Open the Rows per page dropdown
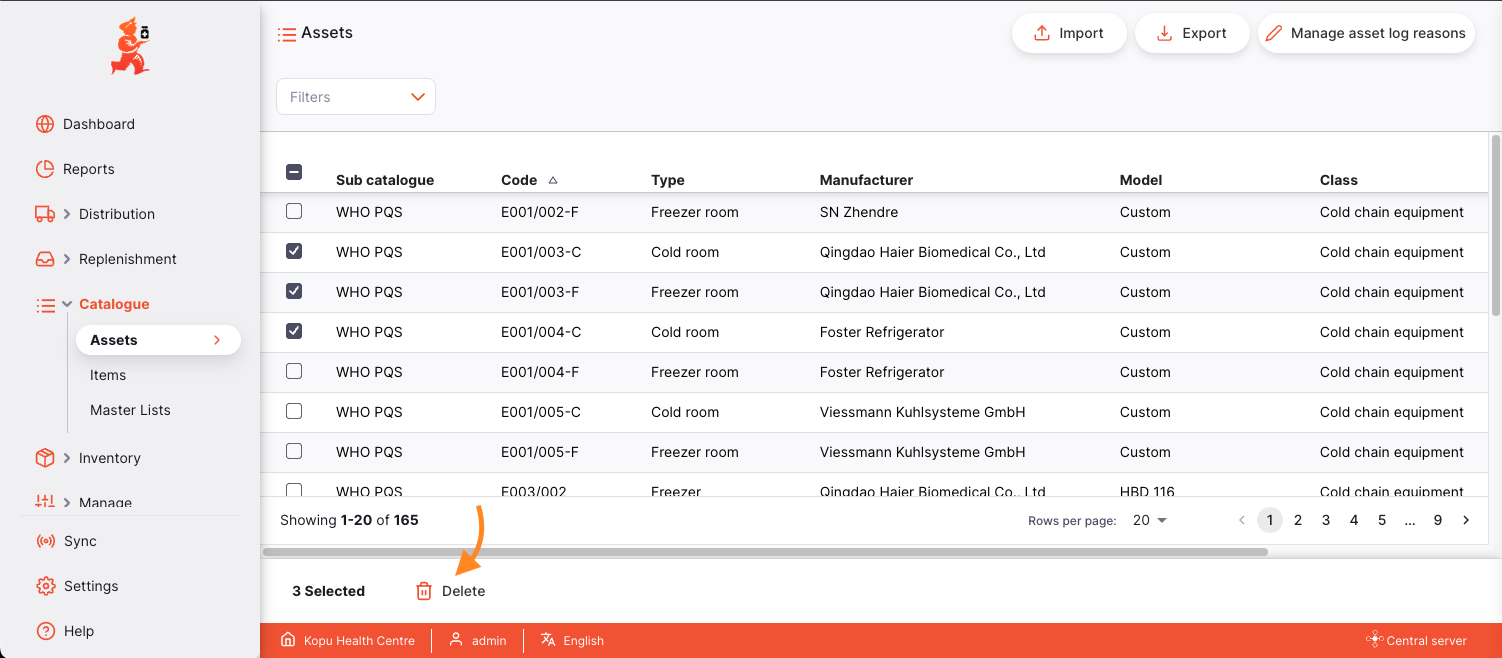1502x658 pixels. 1150,520
